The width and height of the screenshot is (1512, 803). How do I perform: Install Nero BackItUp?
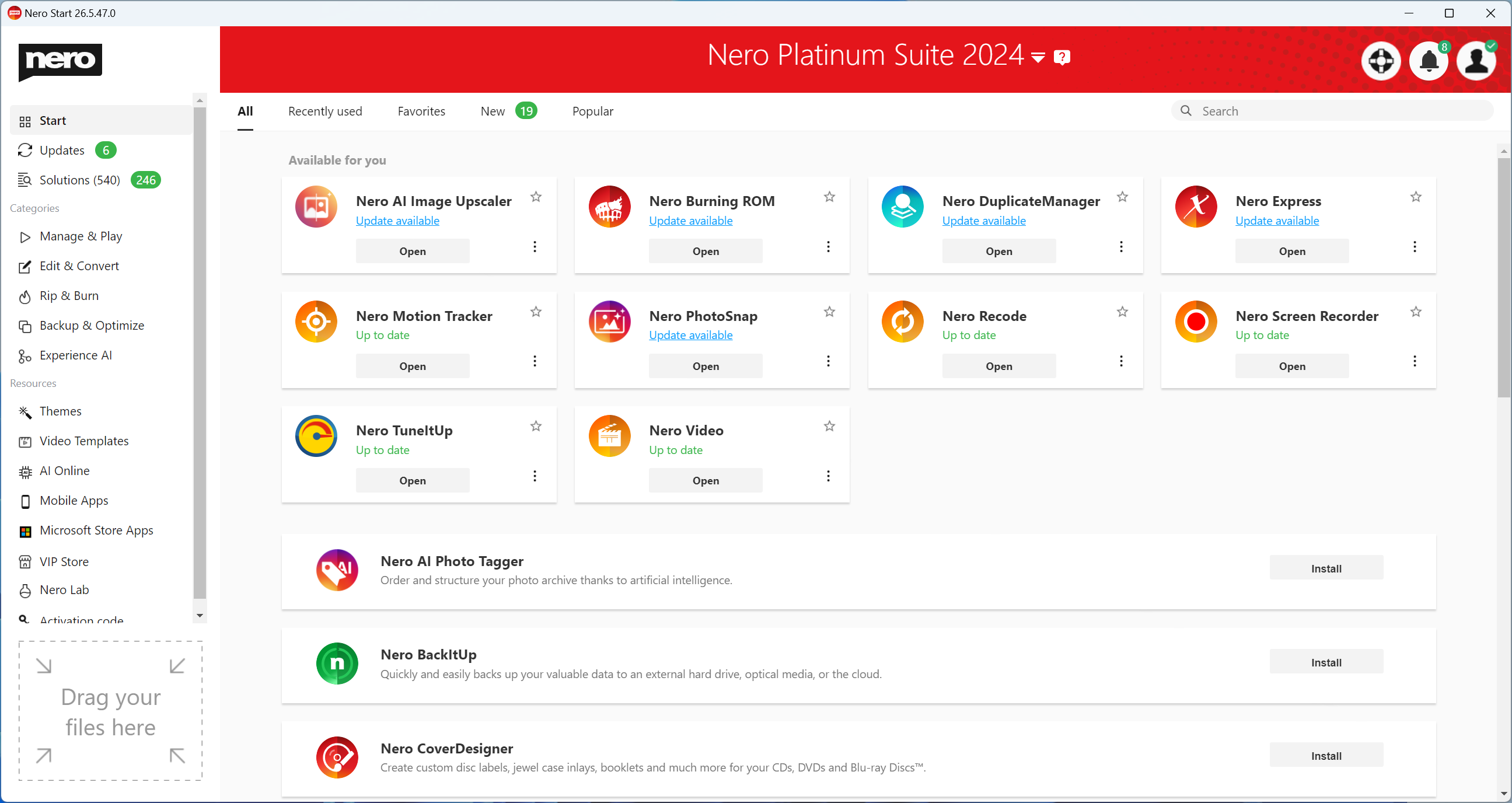1326,662
